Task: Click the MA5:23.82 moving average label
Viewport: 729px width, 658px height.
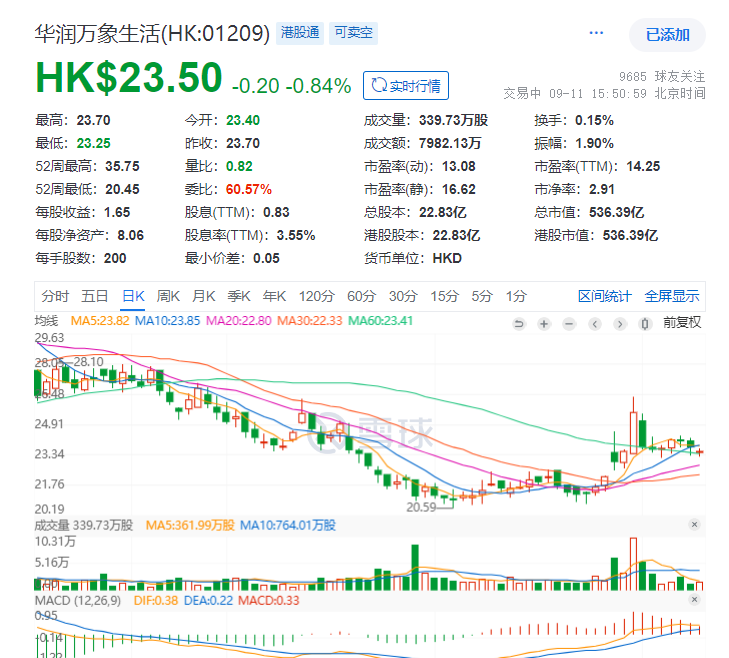Action: [99, 321]
